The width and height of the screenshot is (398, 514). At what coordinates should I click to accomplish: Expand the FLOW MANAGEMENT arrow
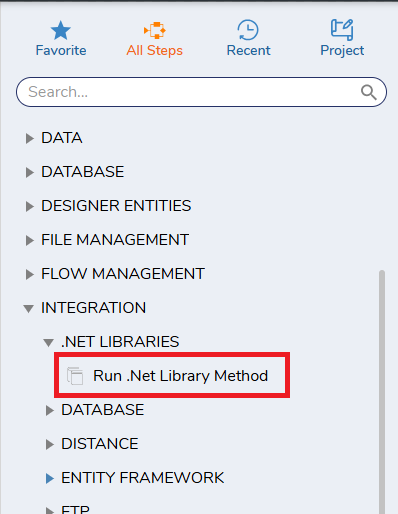tap(30, 274)
